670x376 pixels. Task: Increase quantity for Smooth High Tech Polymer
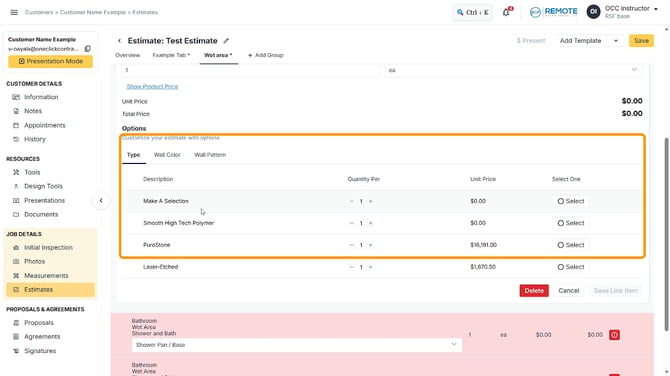(370, 223)
